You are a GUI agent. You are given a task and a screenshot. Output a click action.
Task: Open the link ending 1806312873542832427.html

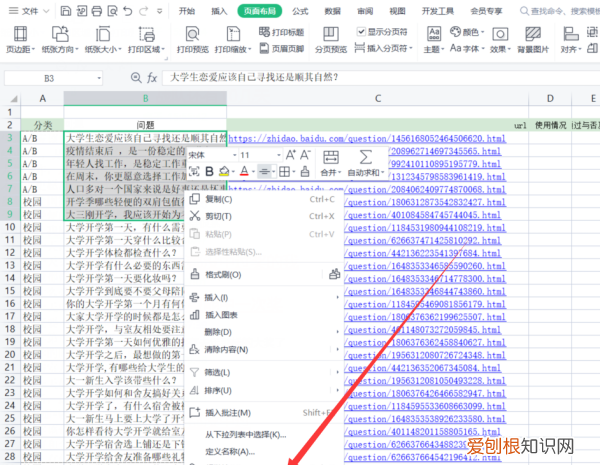point(425,202)
